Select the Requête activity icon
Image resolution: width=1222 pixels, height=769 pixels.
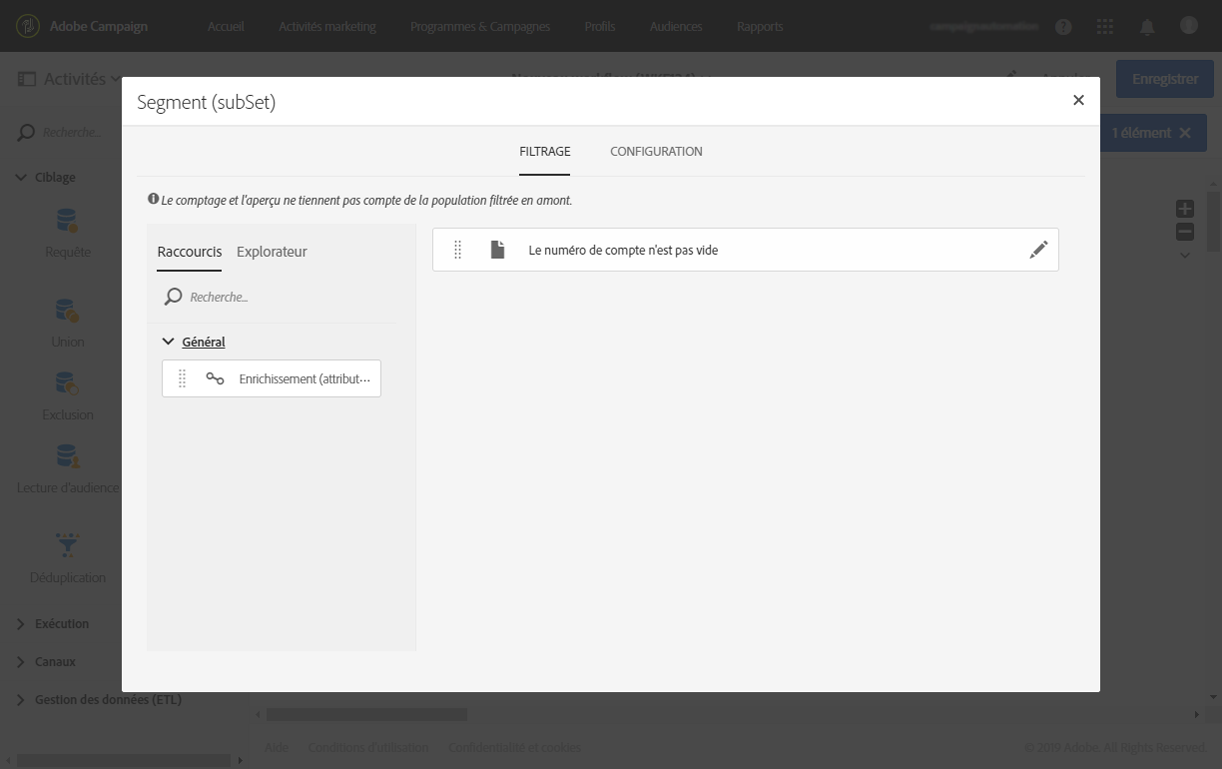click(67, 221)
